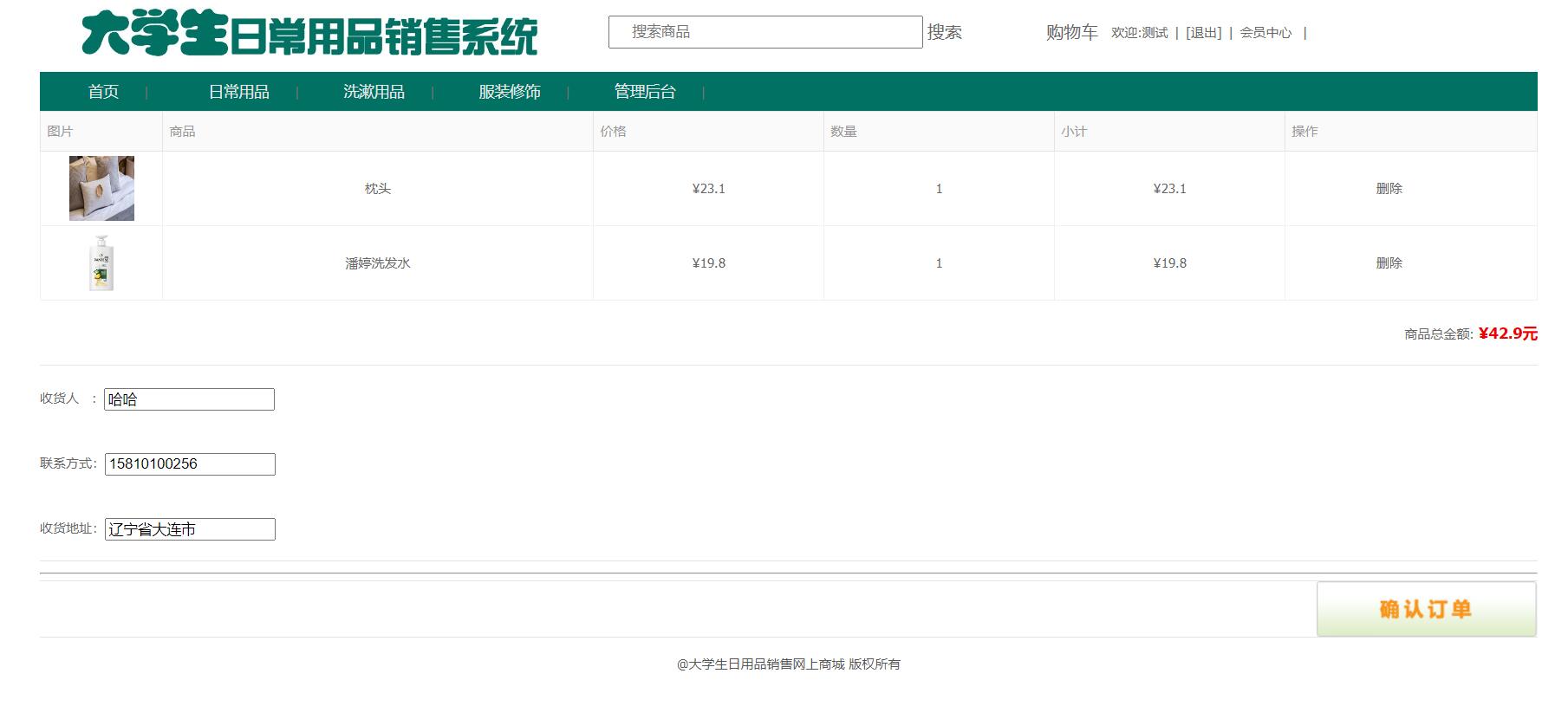Focus the 收货人 field containing 哈哈

189,399
